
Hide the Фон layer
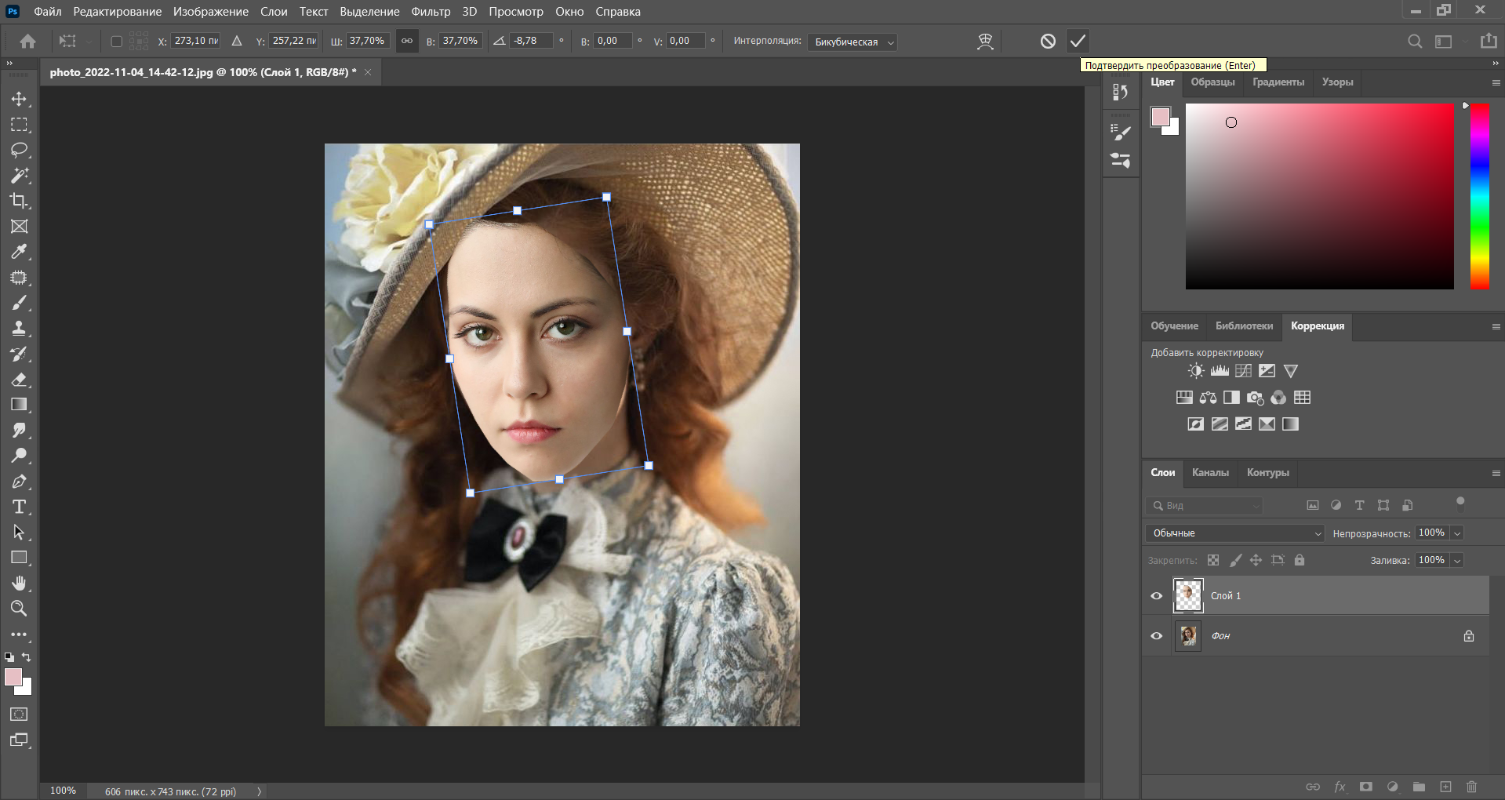[1157, 636]
